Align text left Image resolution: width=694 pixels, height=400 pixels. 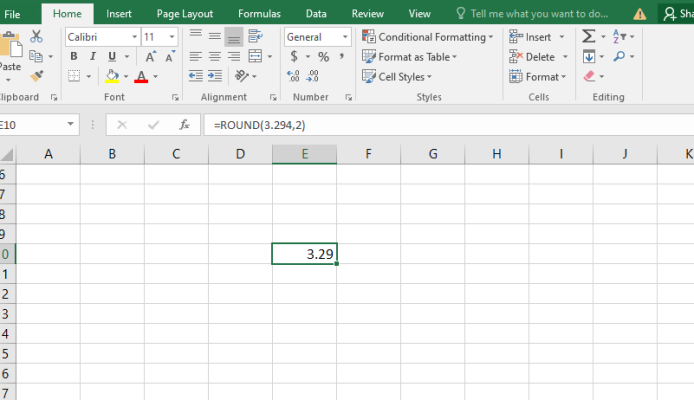click(x=196, y=56)
